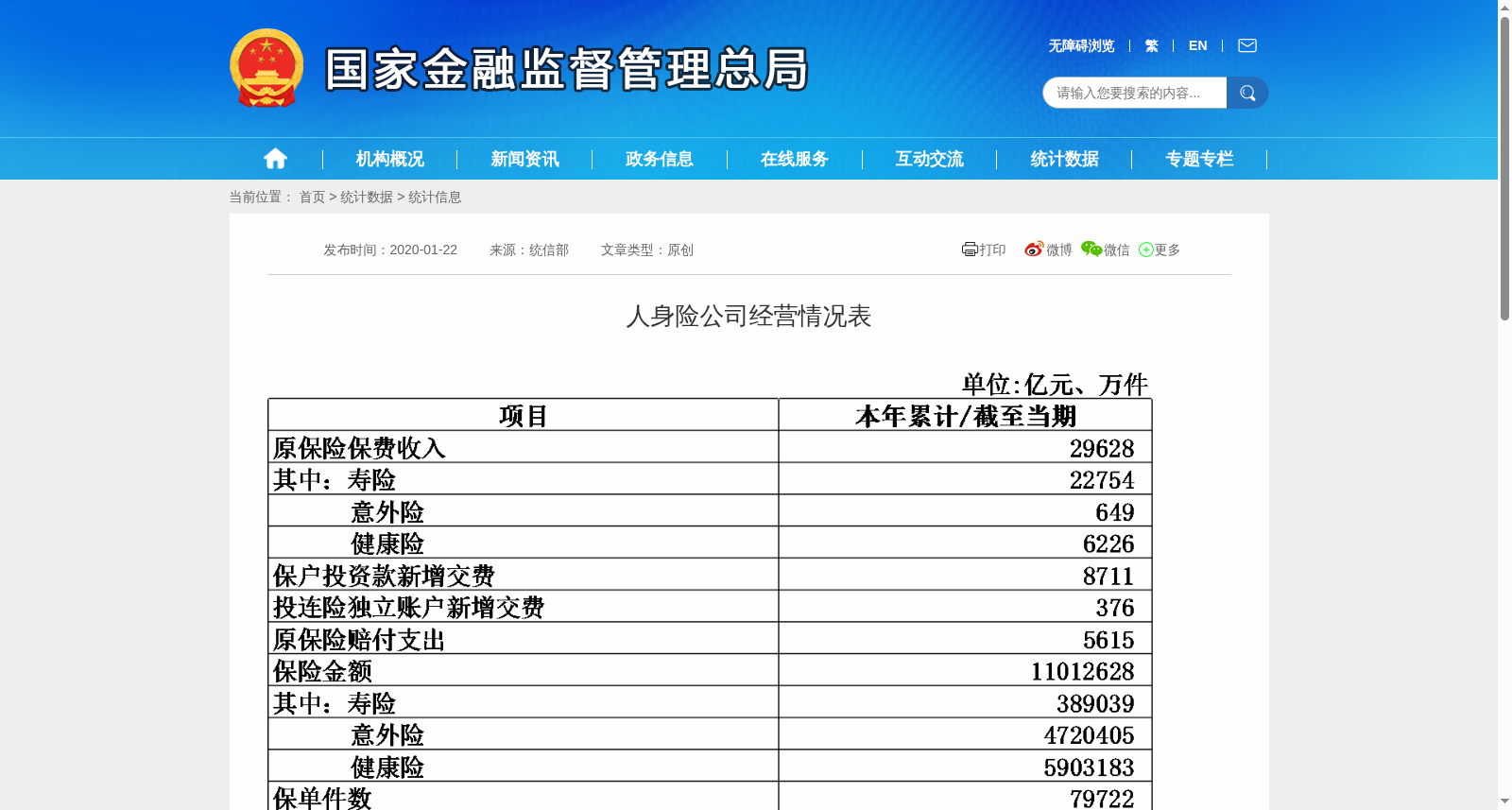Share via Weibo icon
Screen dimensions: 1512x810
click(1034, 250)
